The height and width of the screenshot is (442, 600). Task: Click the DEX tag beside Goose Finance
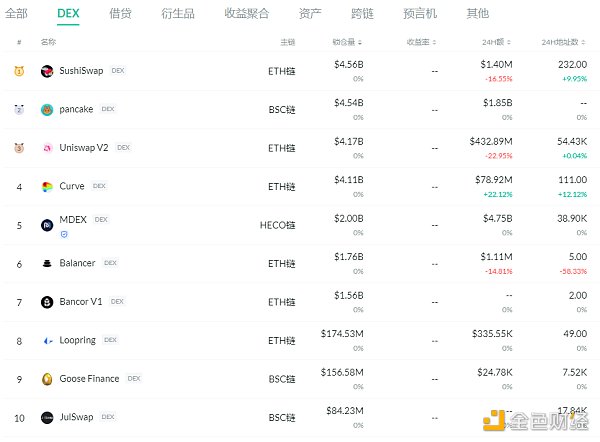134,378
